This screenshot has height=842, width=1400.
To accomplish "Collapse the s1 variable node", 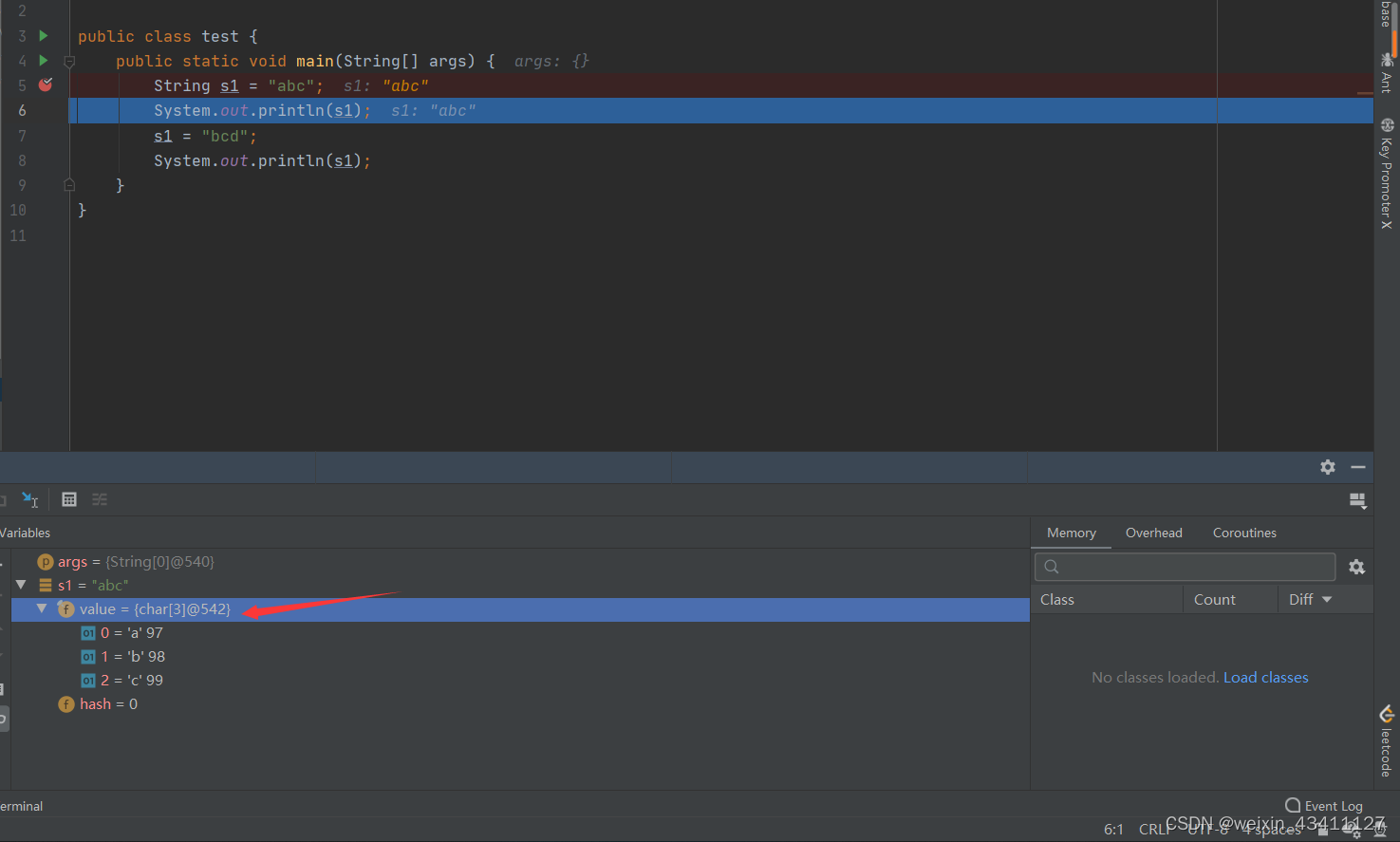I will pyautogui.click(x=21, y=585).
